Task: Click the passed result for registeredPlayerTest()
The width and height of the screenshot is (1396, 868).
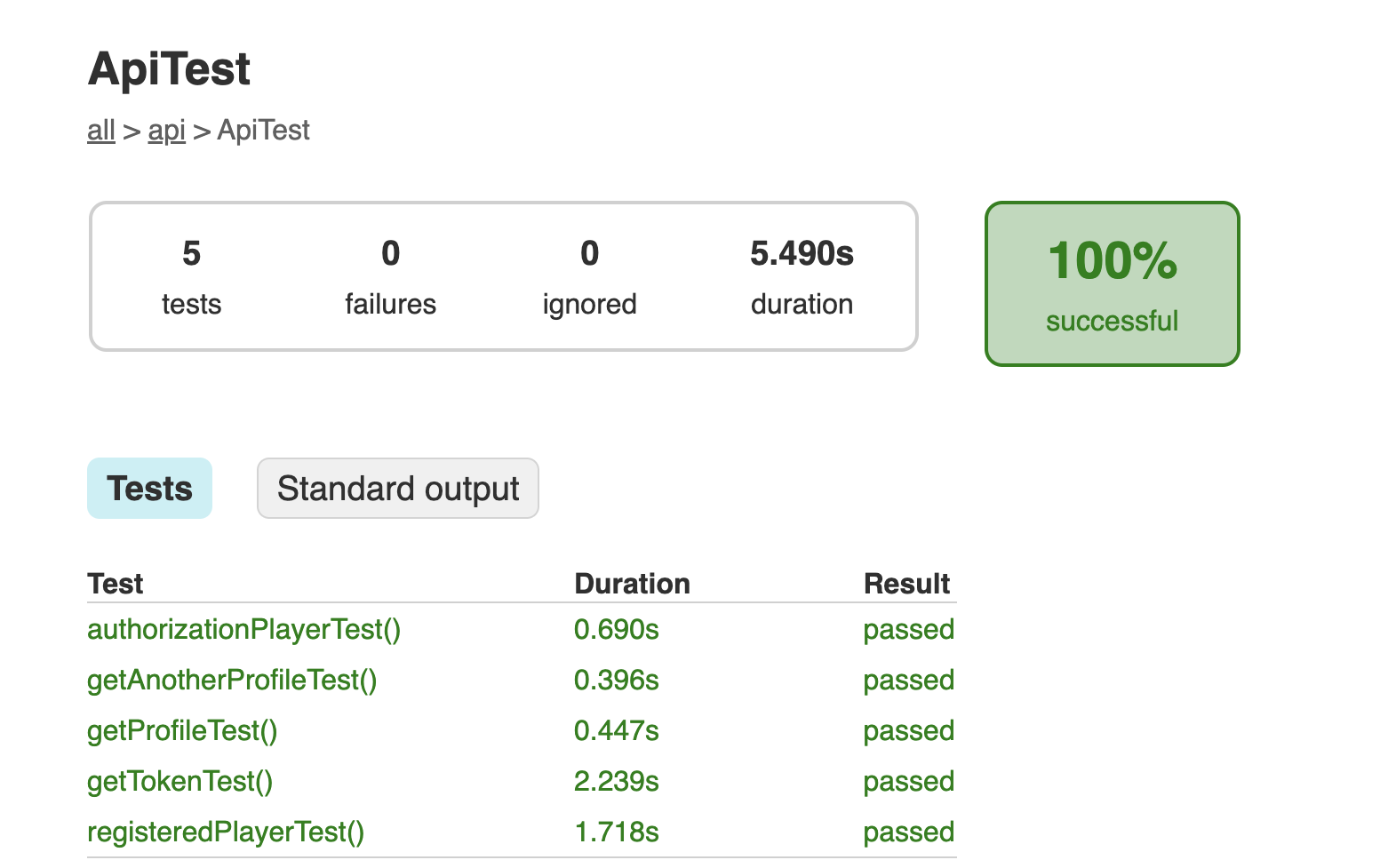Action: pos(908,832)
